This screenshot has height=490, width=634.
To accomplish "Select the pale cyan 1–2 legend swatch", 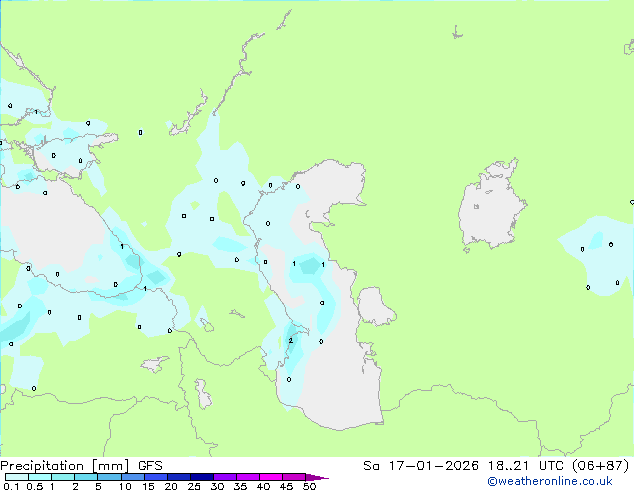I will [63, 477].
